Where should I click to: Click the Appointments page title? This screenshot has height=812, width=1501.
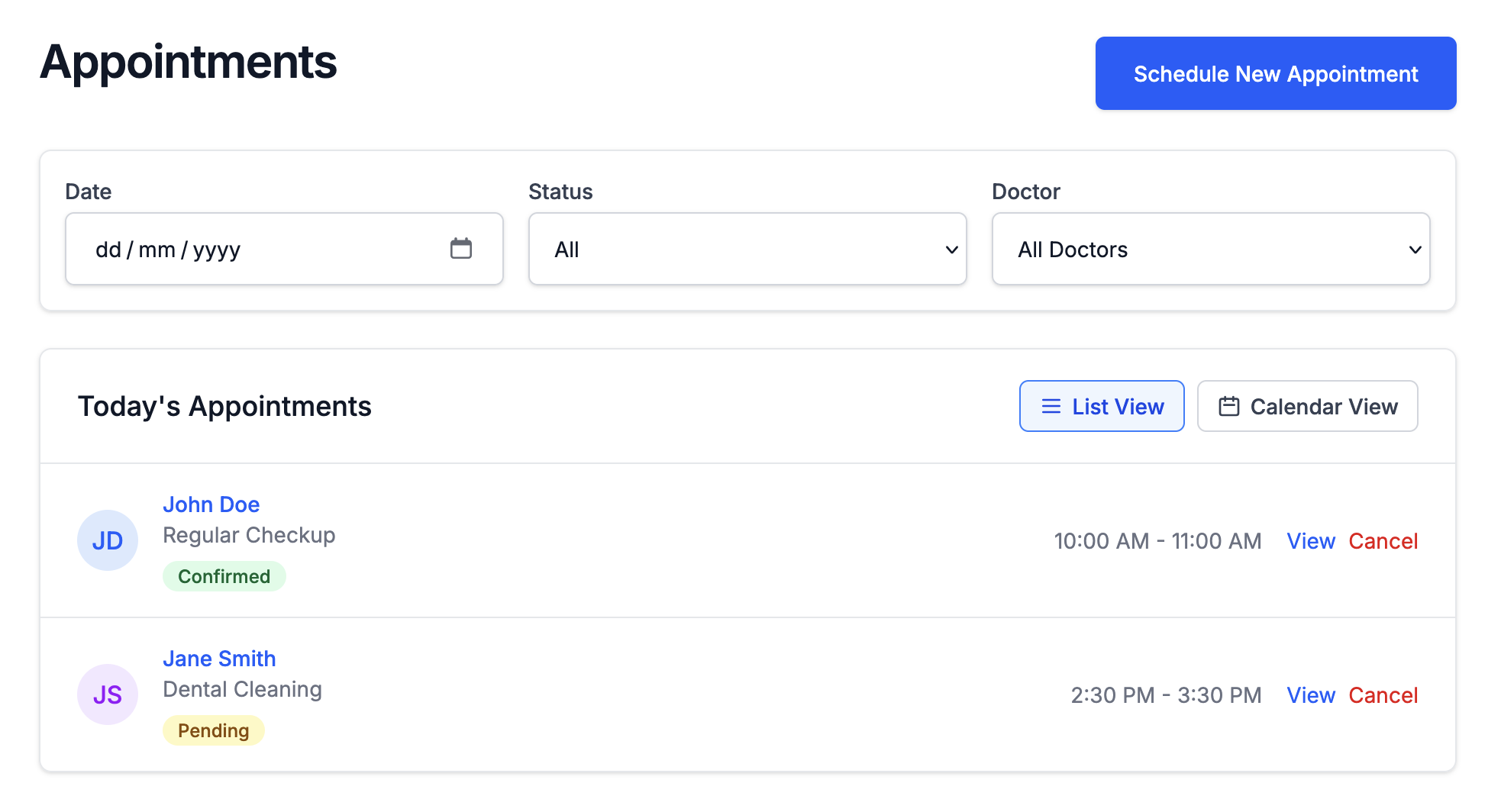click(189, 63)
